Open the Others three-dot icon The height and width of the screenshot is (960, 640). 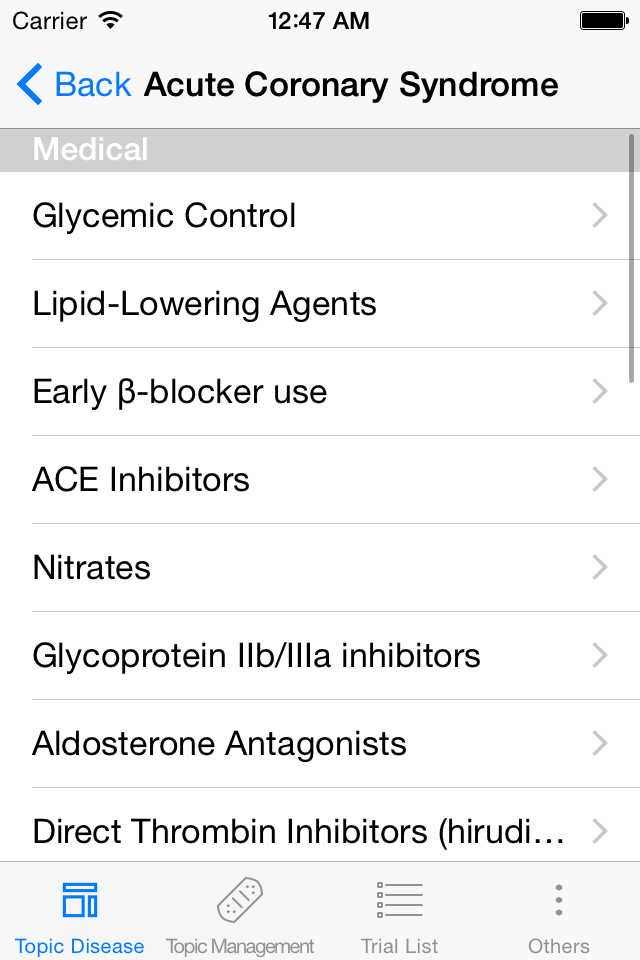pyautogui.click(x=559, y=900)
